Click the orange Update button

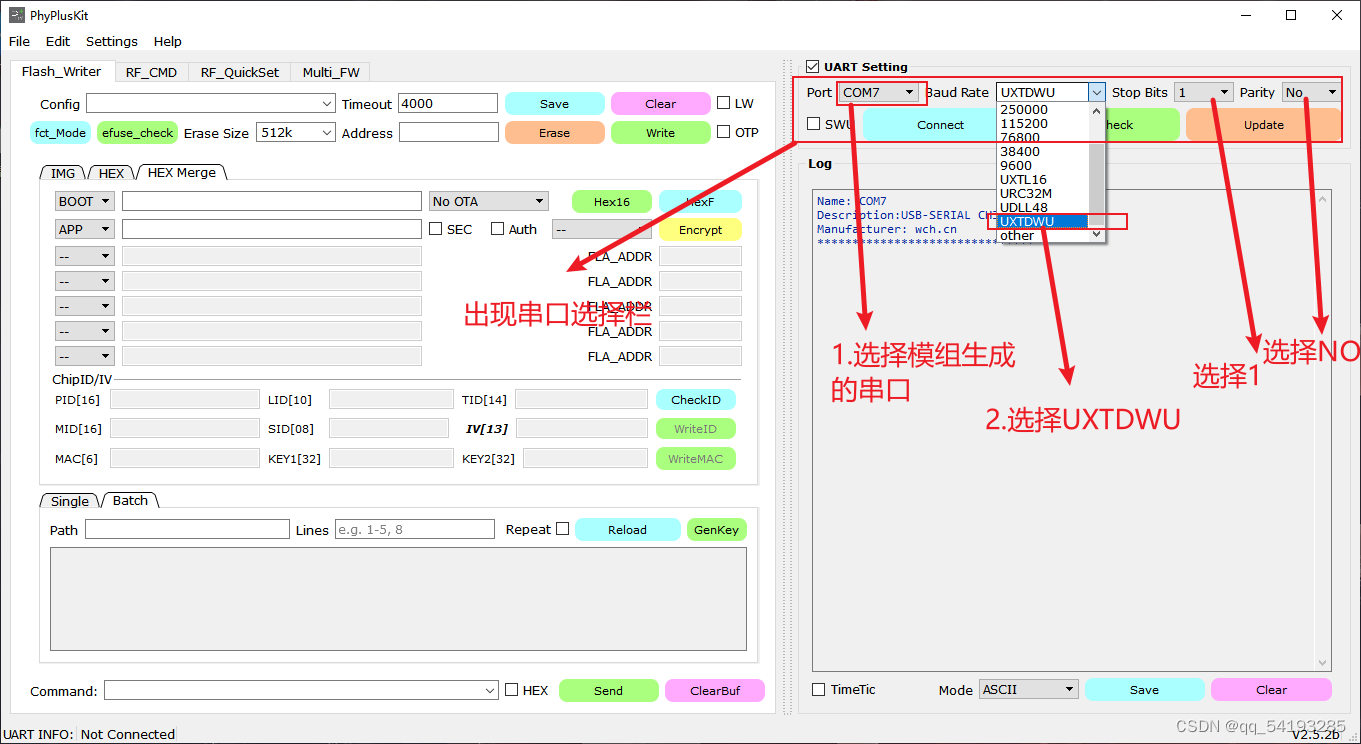click(x=1263, y=125)
